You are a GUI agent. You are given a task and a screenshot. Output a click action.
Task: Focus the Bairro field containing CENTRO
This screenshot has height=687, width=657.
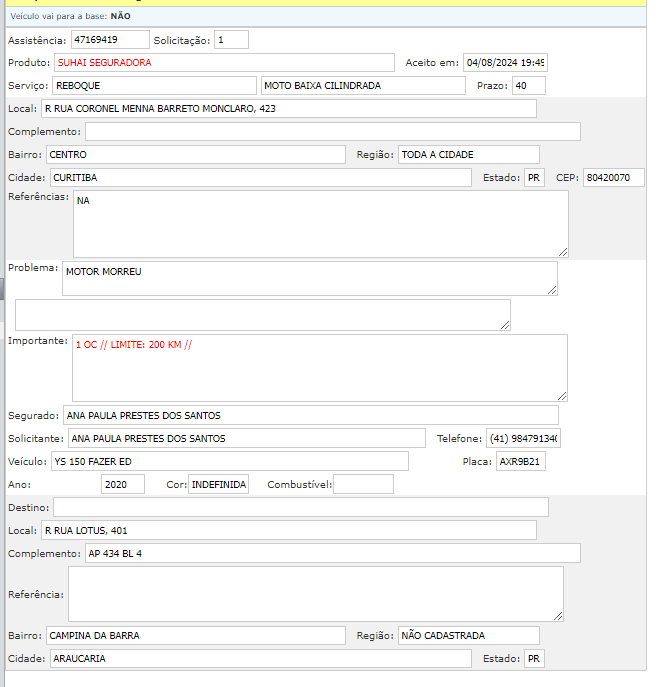[195, 155]
